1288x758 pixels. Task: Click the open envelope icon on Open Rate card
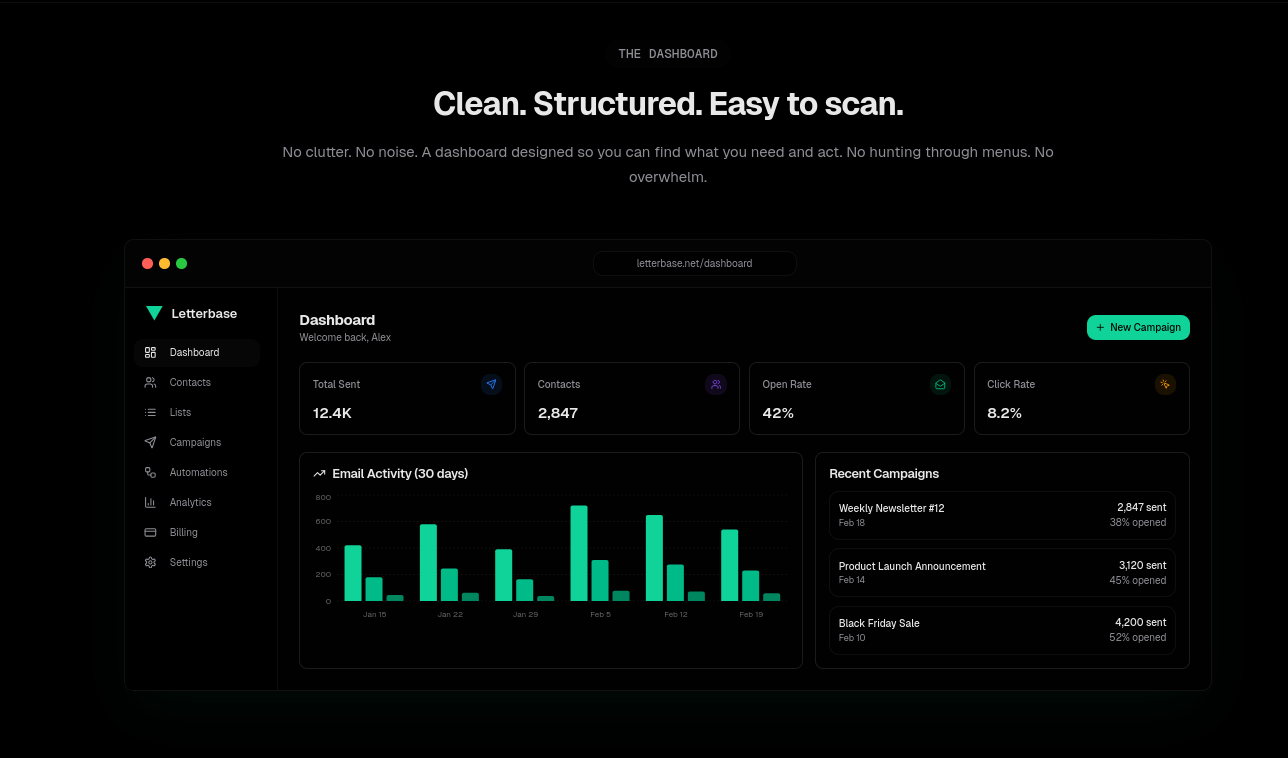click(x=940, y=384)
